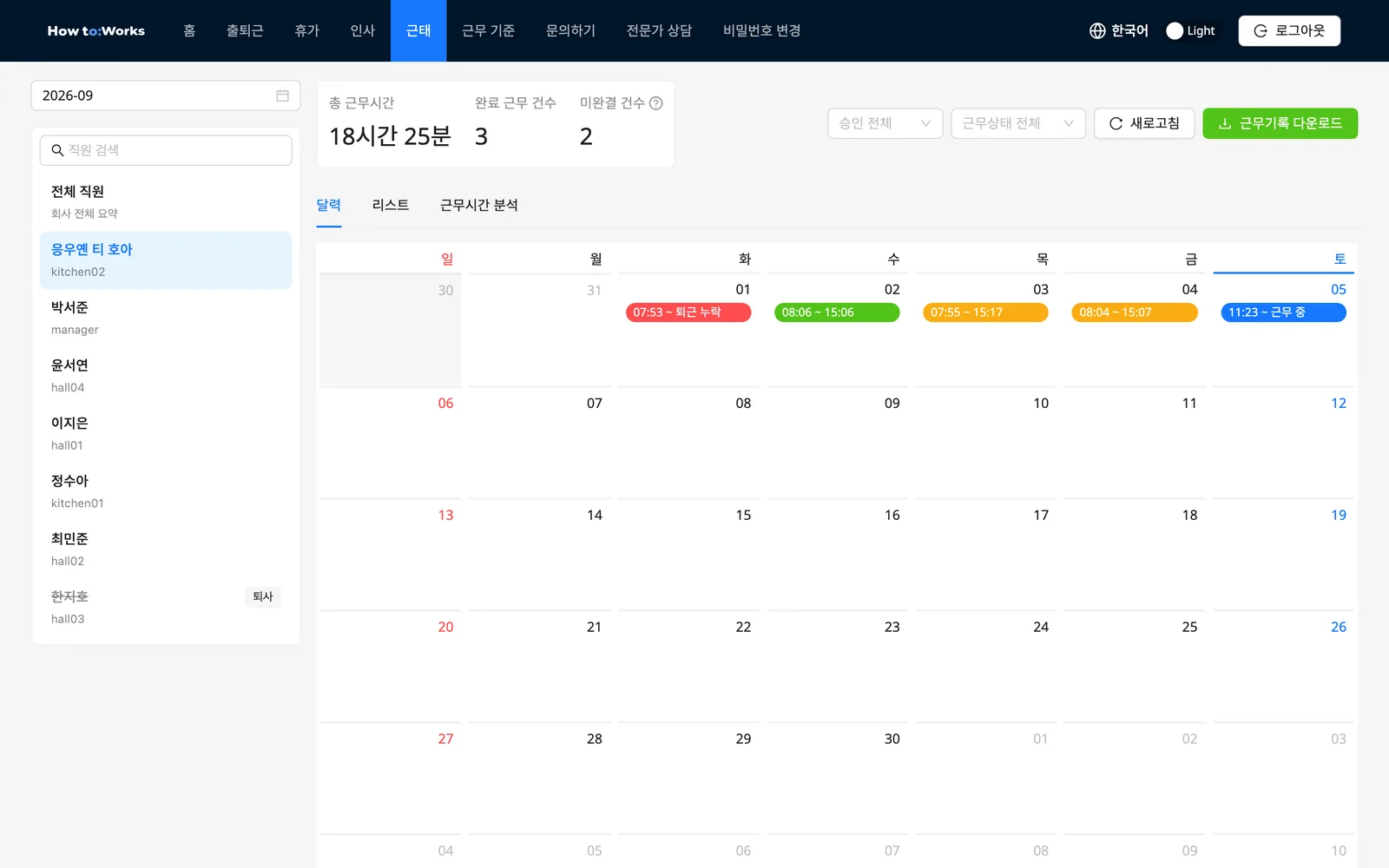1389x868 pixels.
Task: Select employee 최민준
Action: [166, 549]
